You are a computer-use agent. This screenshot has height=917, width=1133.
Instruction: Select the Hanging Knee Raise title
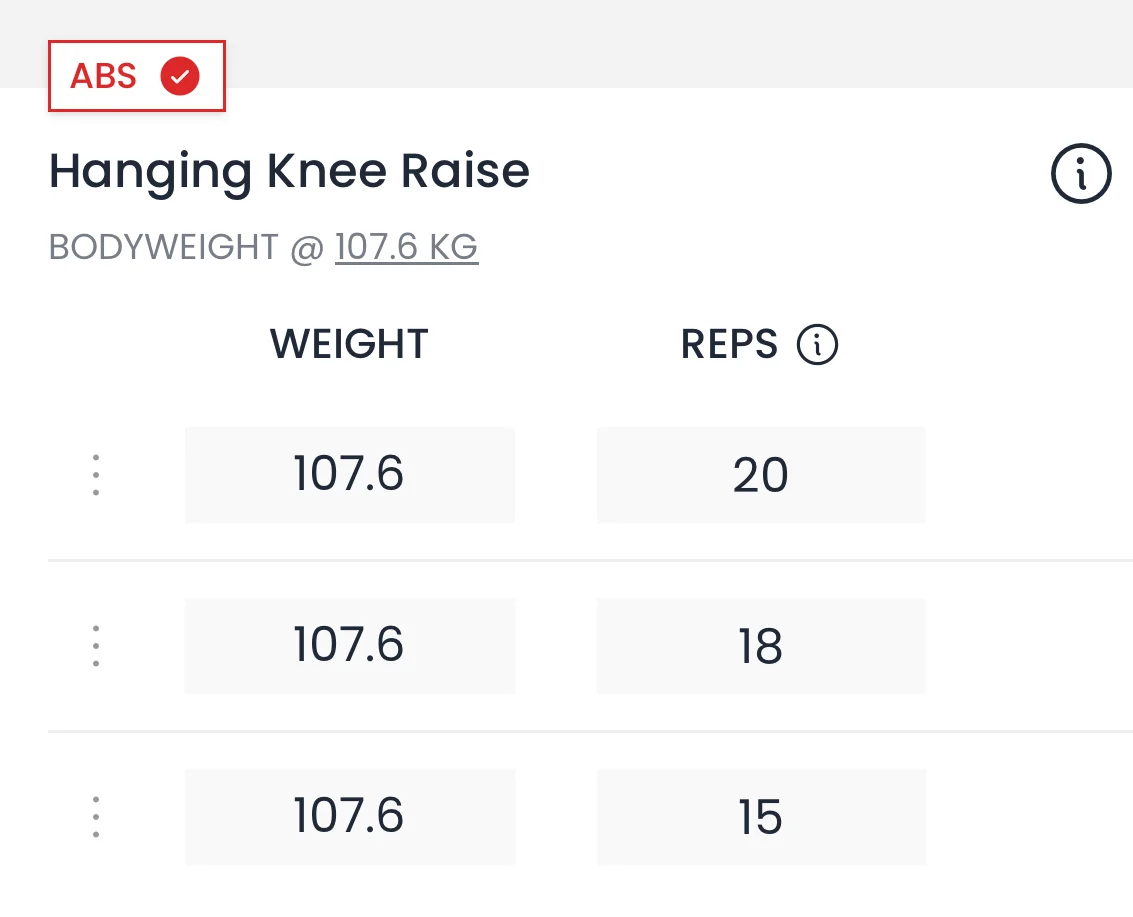click(289, 172)
